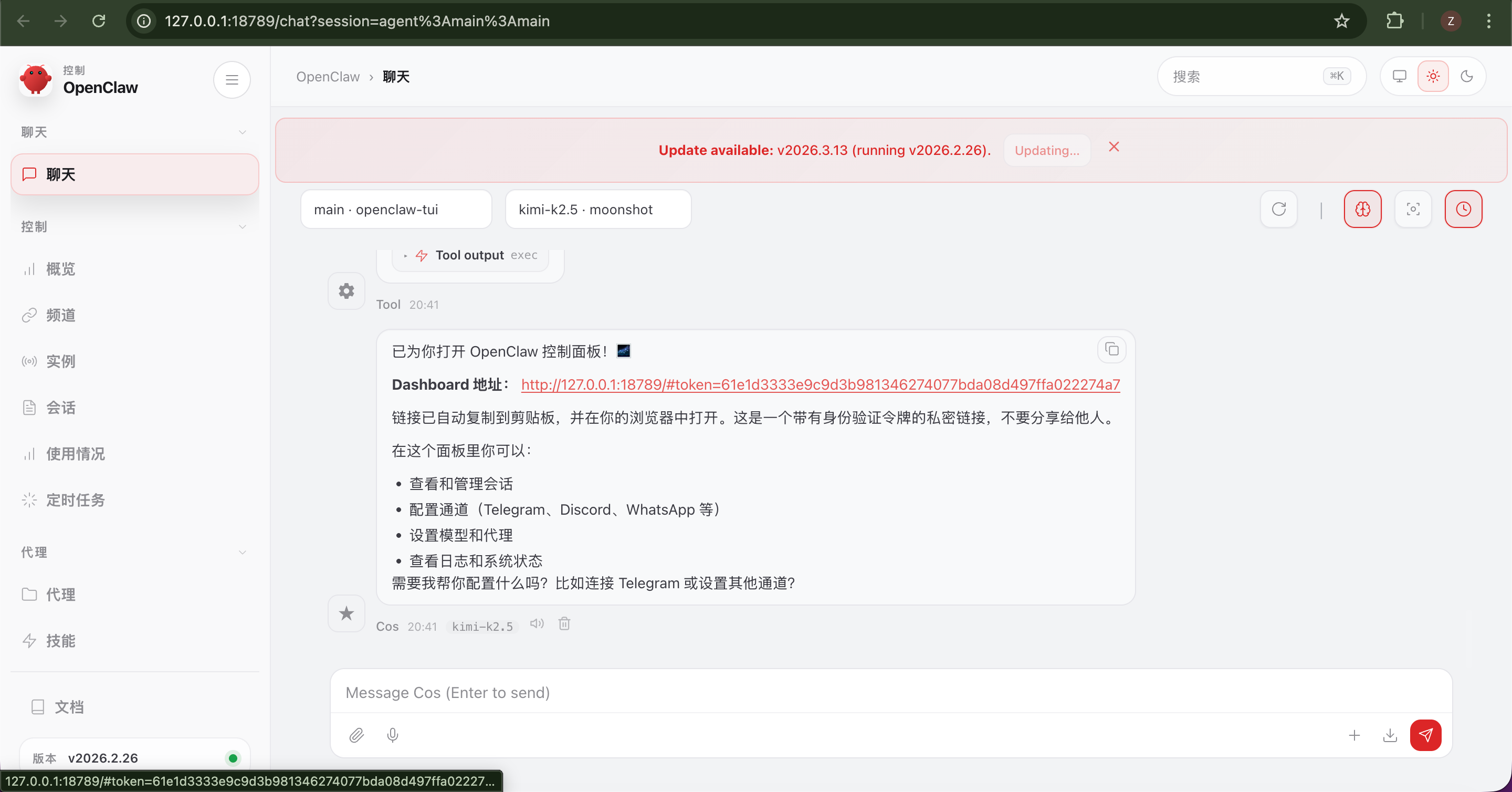Switch to dark theme moon icon

[x=1467, y=76]
